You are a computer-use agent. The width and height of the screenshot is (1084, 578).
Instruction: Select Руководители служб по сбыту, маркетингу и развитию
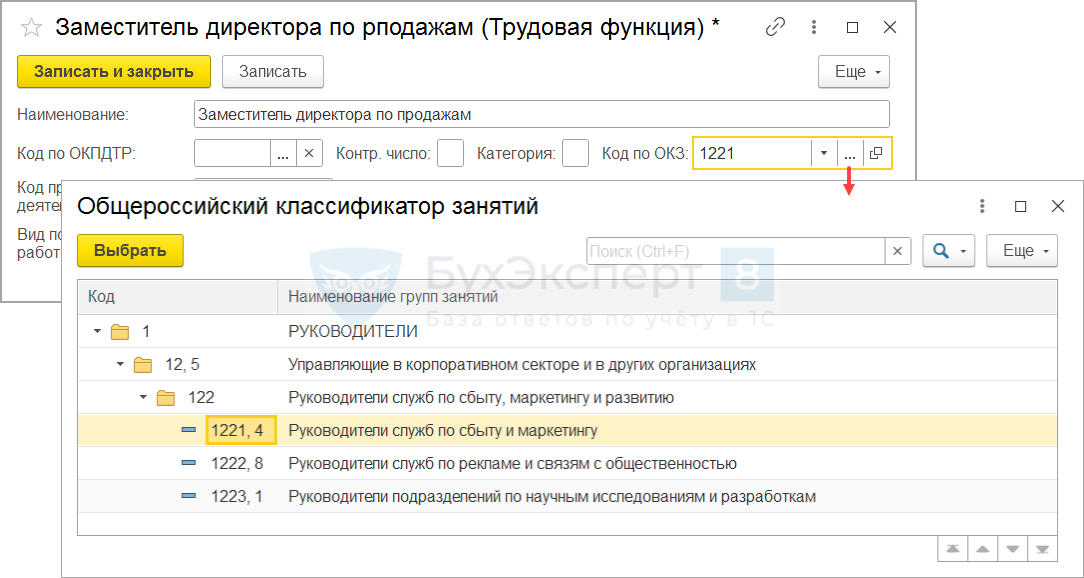[480, 398]
